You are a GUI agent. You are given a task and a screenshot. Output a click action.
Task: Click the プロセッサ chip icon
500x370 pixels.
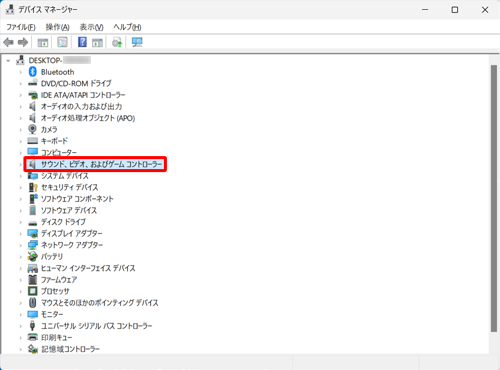tap(33, 291)
